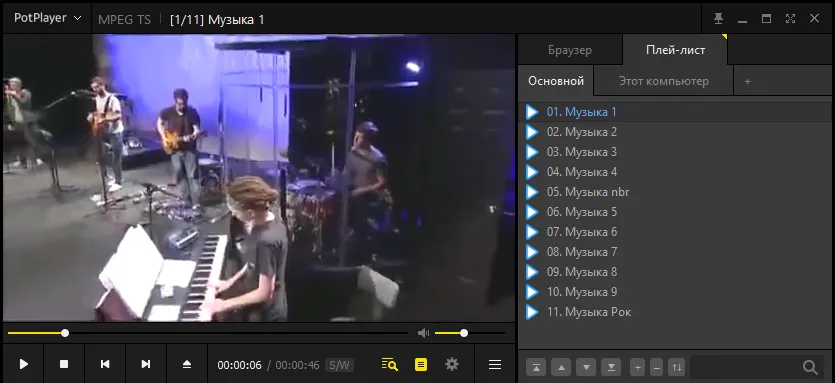Stop the current video playback
Screen dimensions: 835x383
pos(64,364)
